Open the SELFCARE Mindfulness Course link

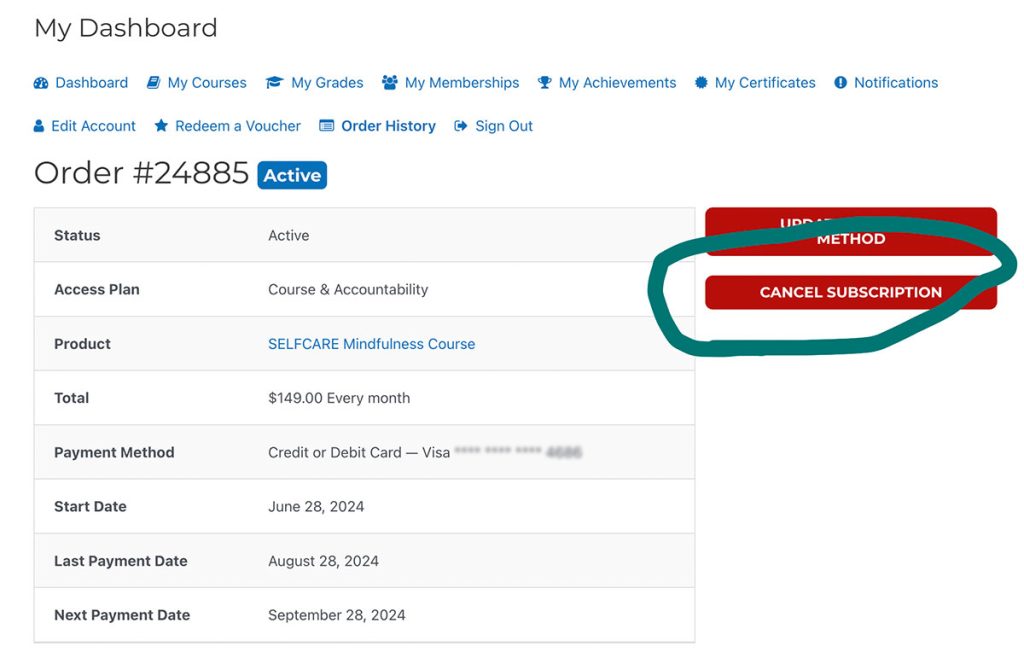click(x=371, y=344)
